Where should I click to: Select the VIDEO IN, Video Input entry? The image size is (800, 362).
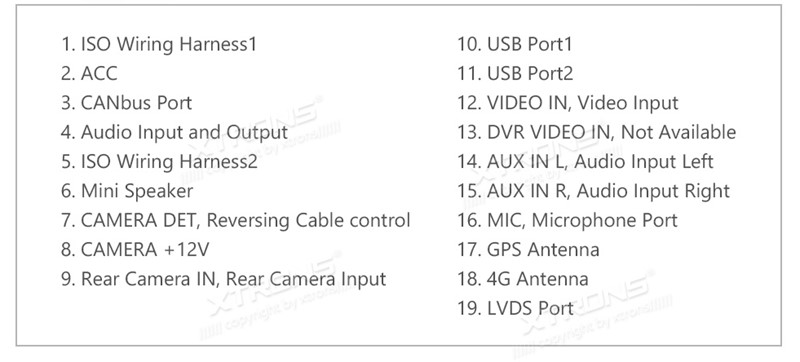point(567,103)
